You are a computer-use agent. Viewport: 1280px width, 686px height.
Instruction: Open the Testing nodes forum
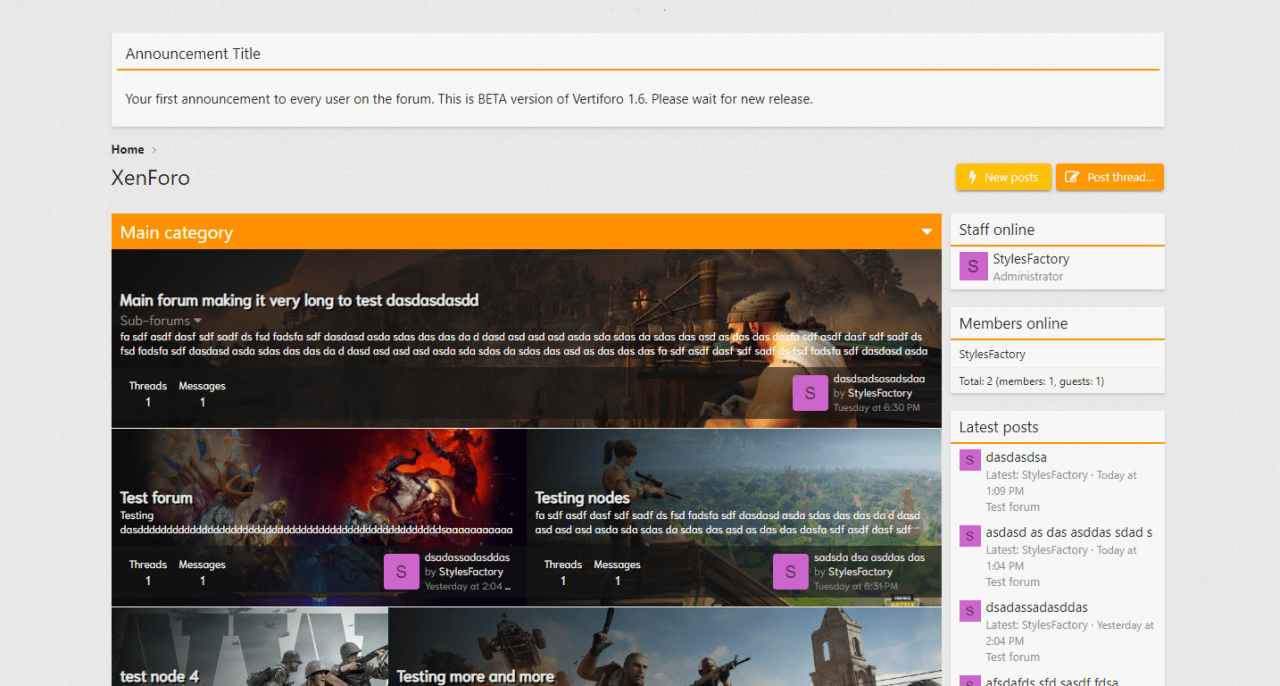click(x=582, y=498)
